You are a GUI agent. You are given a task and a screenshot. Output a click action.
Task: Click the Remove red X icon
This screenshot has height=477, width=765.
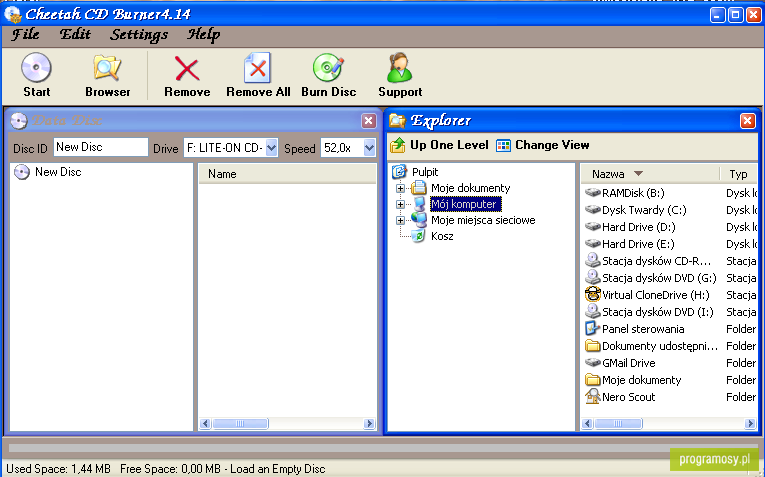click(x=187, y=68)
